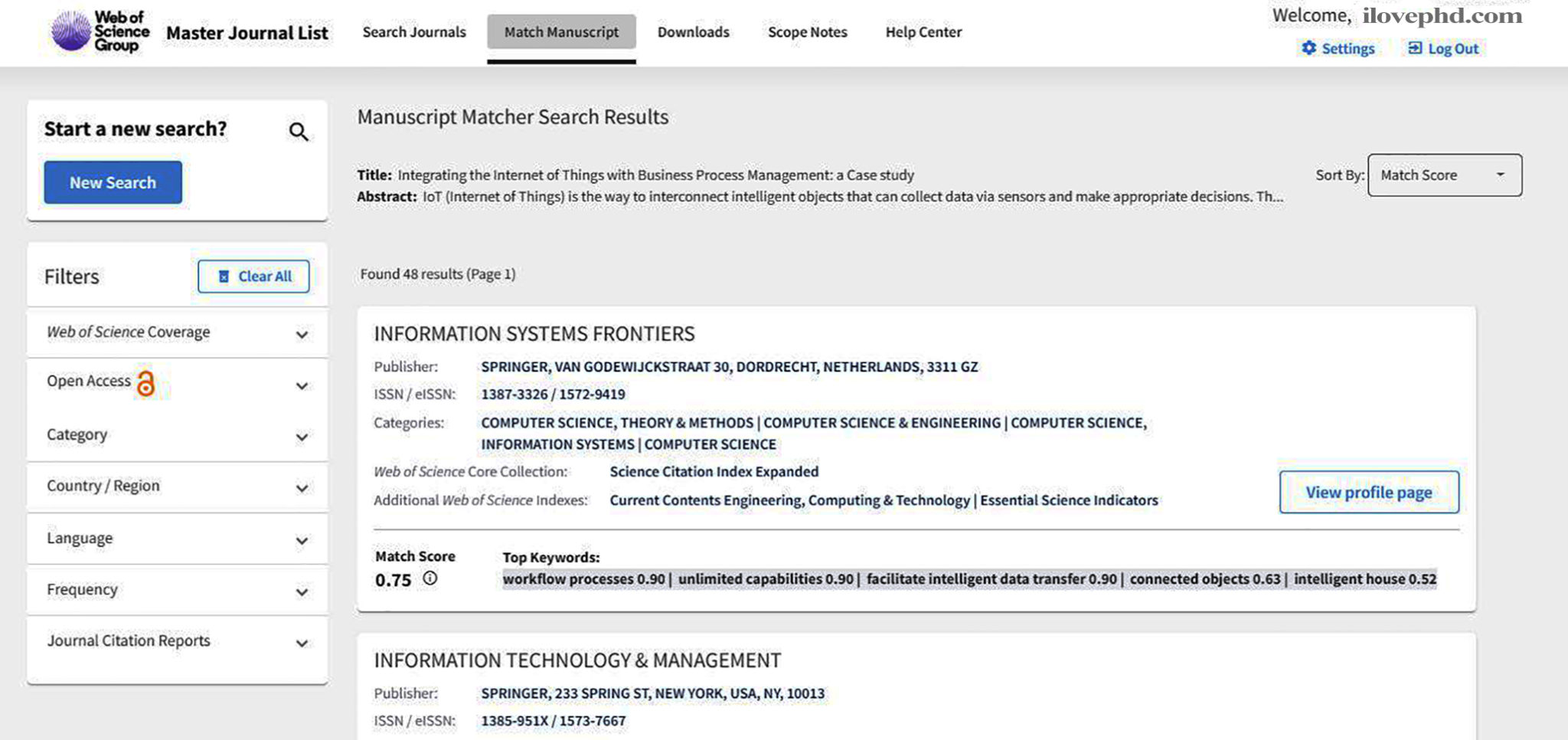The image size is (1568, 740).
Task: Click keyword workflow processes 0.90
Action: [x=583, y=579]
